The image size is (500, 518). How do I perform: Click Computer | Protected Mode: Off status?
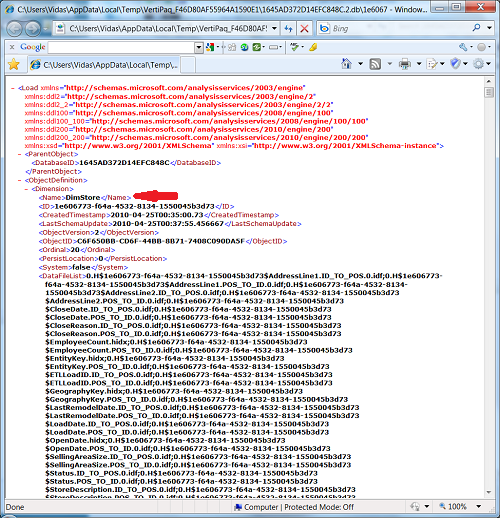(294, 507)
